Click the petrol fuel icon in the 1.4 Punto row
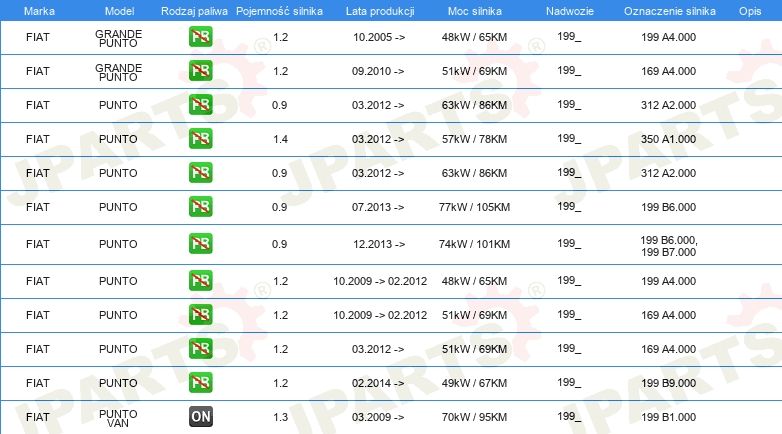Image resolution: width=782 pixels, height=434 pixels. (x=200, y=139)
